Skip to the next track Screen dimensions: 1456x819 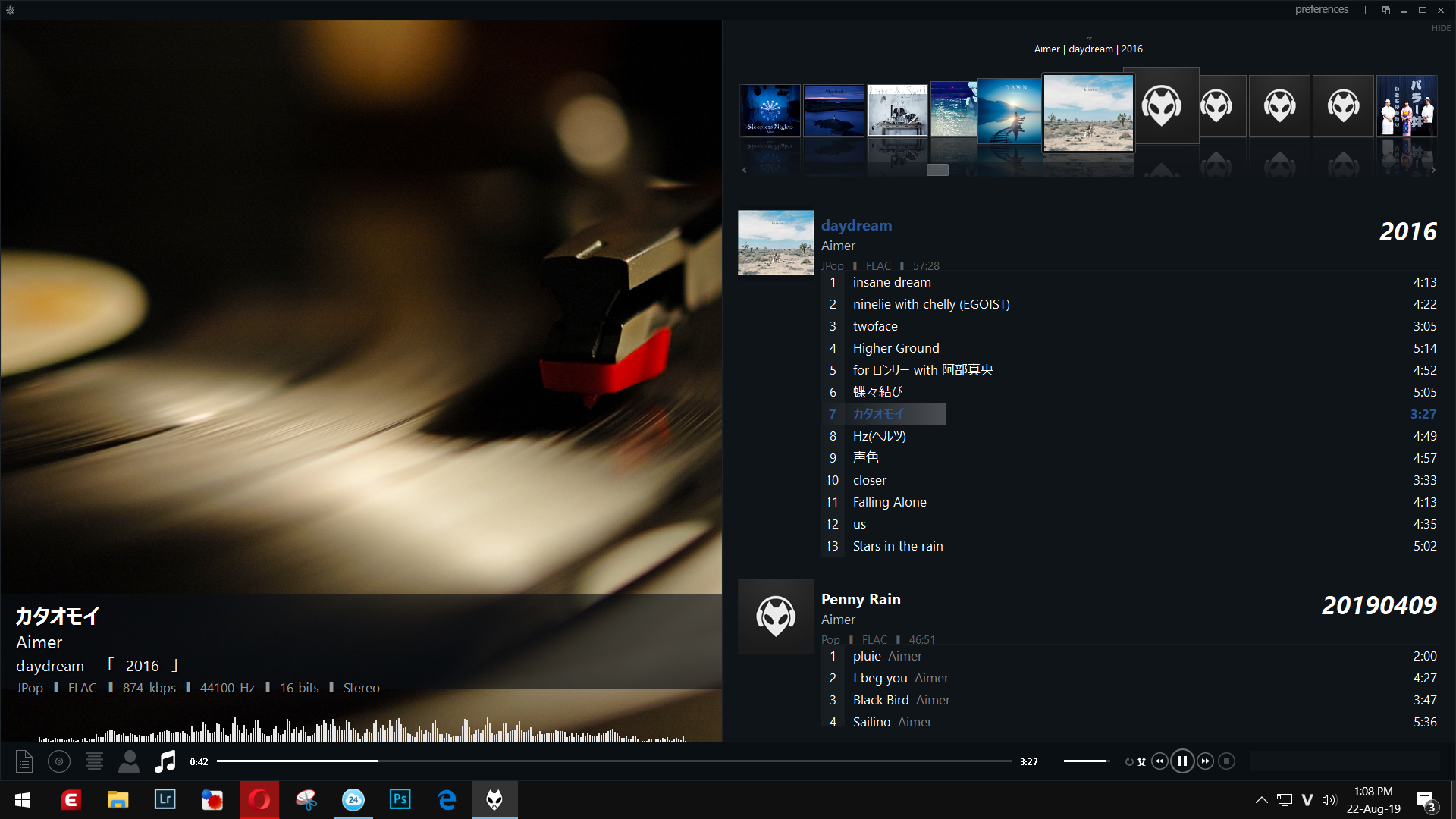tap(1205, 761)
